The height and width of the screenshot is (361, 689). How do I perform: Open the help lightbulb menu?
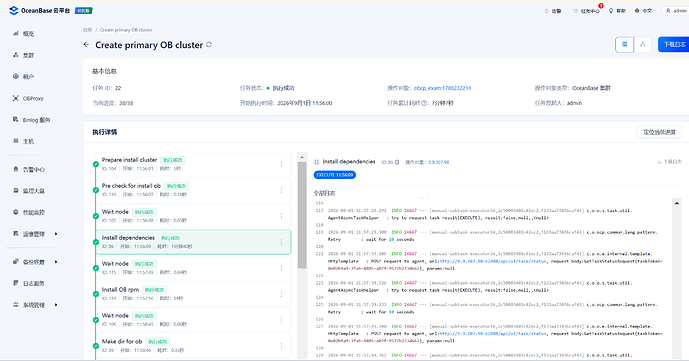click(x=611, y=11)
